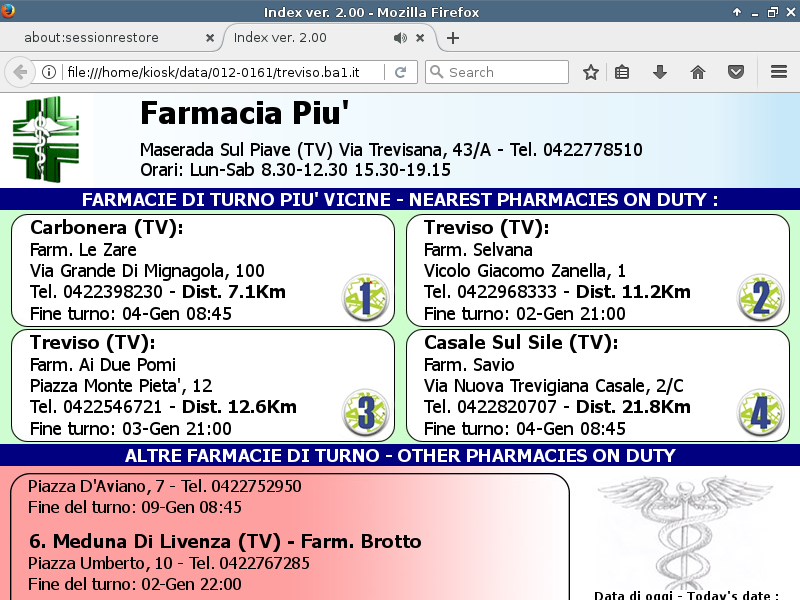The height and width of the screenshot is (600, 800).
Task: Reload the current page
Action: click(x=400, y=72)
